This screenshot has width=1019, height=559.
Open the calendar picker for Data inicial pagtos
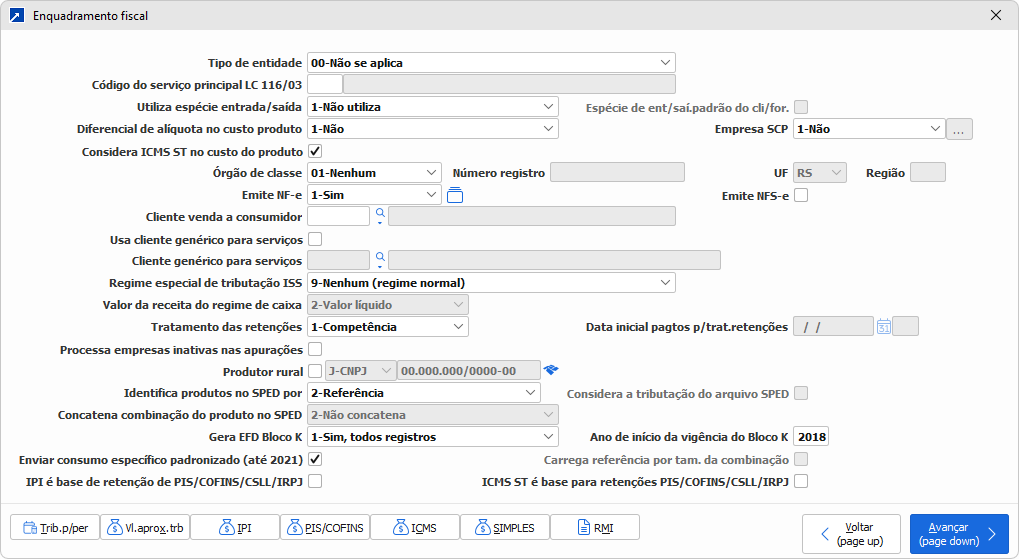[x=884, y=326]
